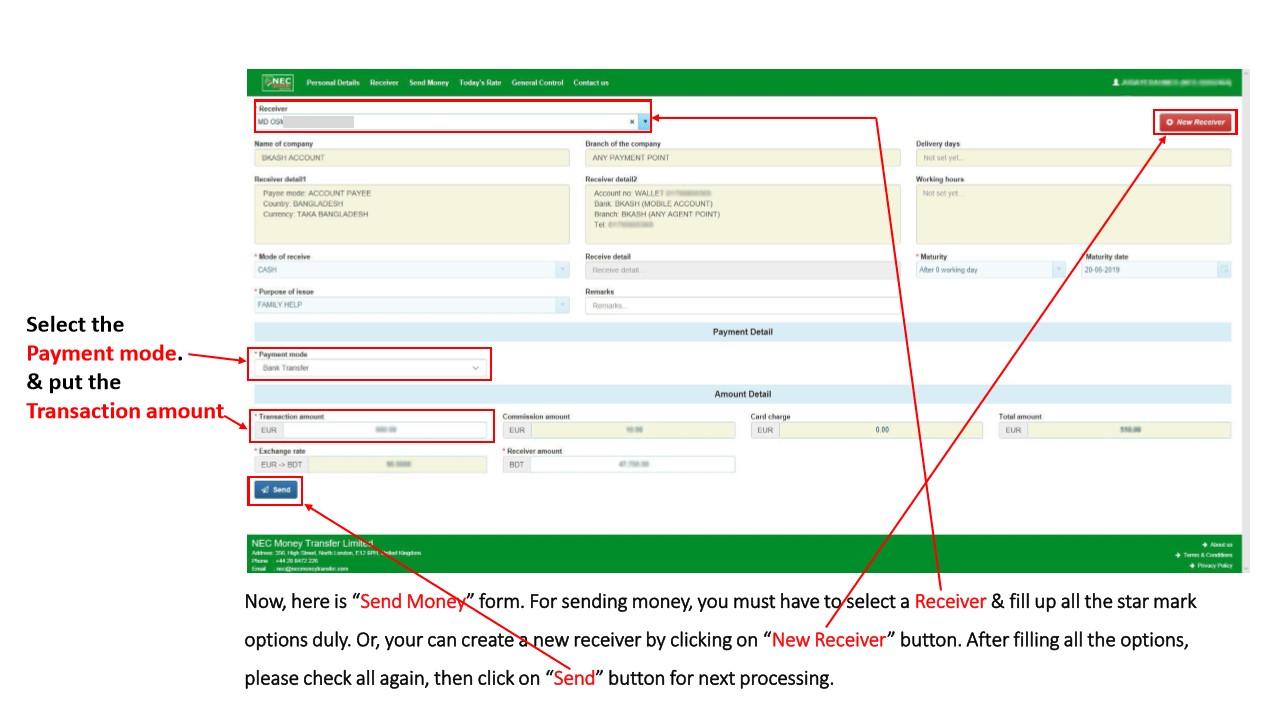The width and height of the screenshot is (1277, 718).
Task: Open the Privacy Policy footer link
Action: point(1213,566)
